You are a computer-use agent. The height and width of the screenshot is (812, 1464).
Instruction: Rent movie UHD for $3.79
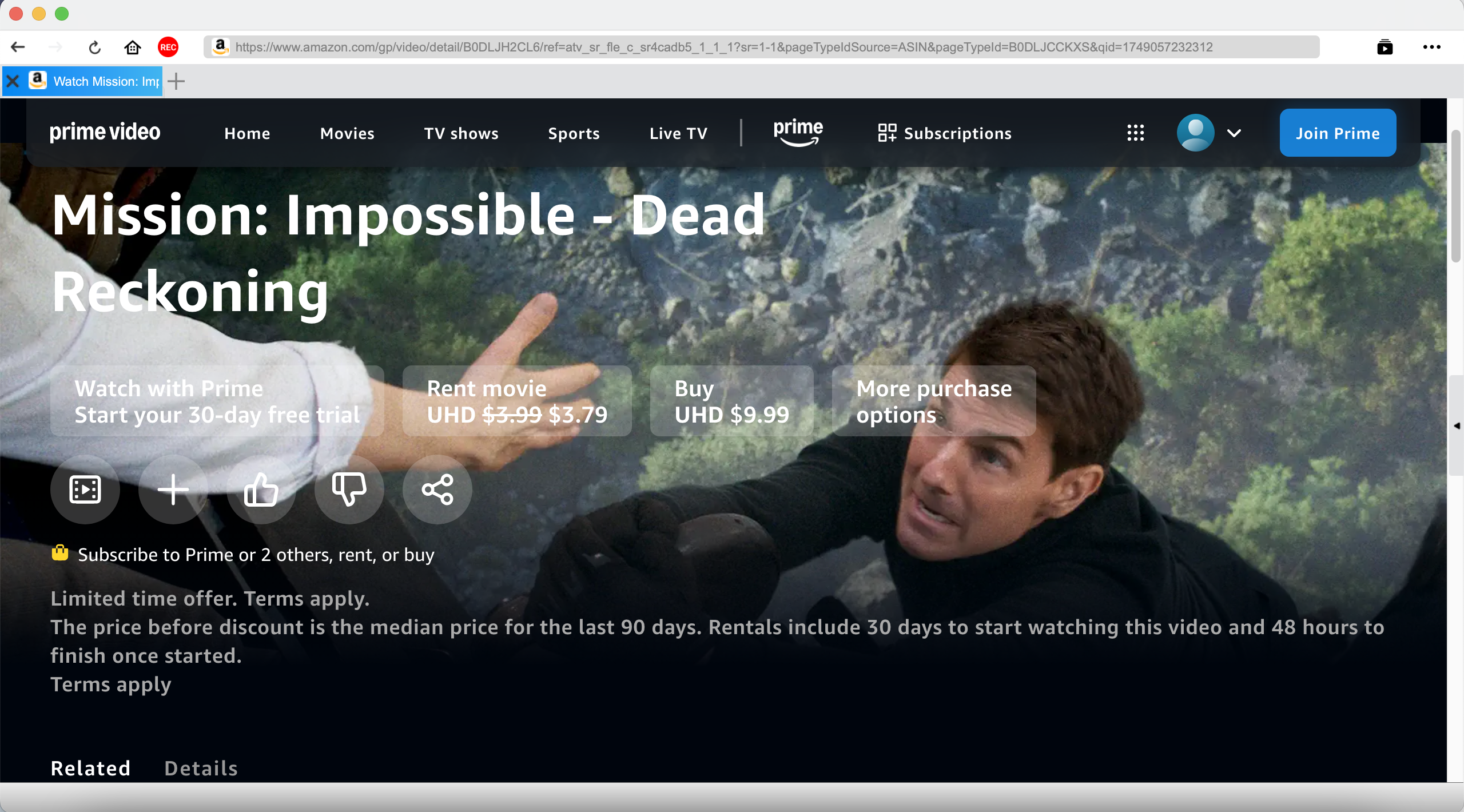click(517, 401)
